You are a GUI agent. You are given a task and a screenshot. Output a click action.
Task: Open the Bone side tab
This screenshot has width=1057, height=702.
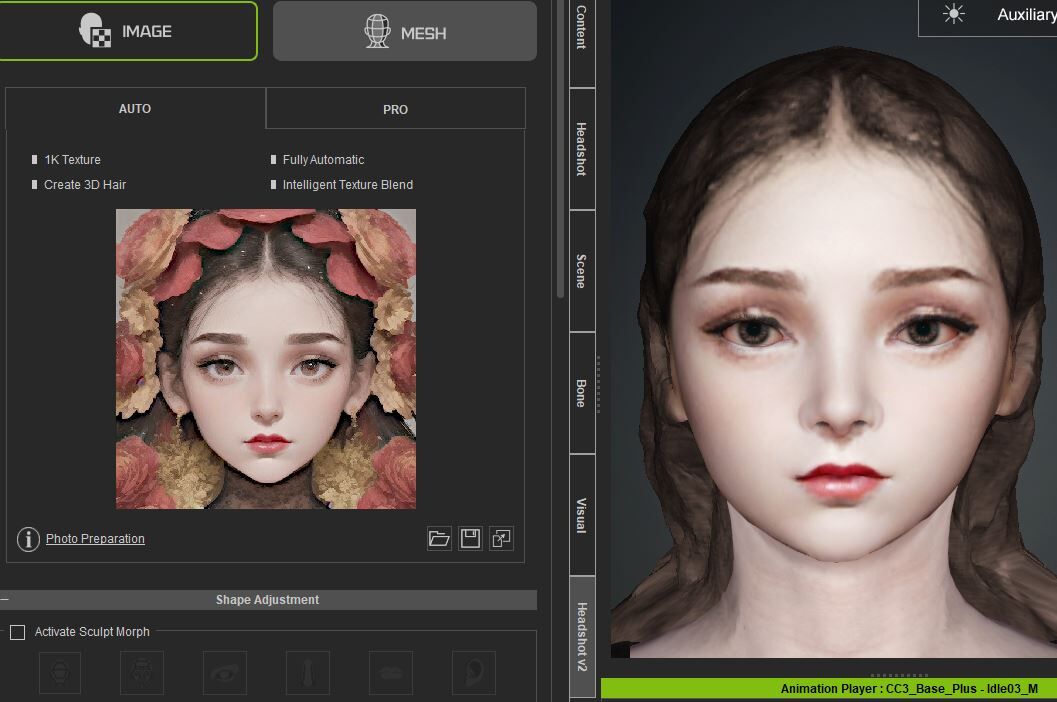coord(582,393)
